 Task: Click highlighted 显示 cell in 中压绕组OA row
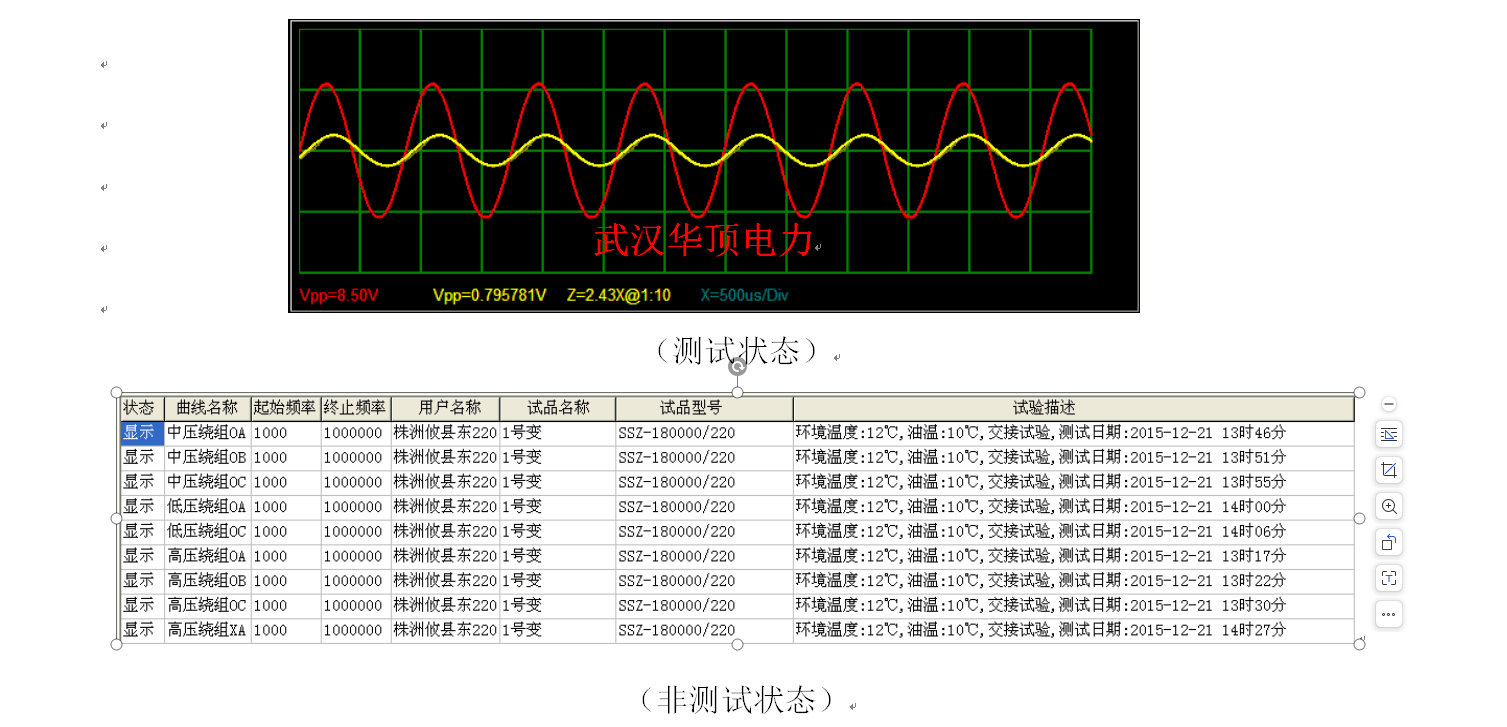[x=142, y=433]
